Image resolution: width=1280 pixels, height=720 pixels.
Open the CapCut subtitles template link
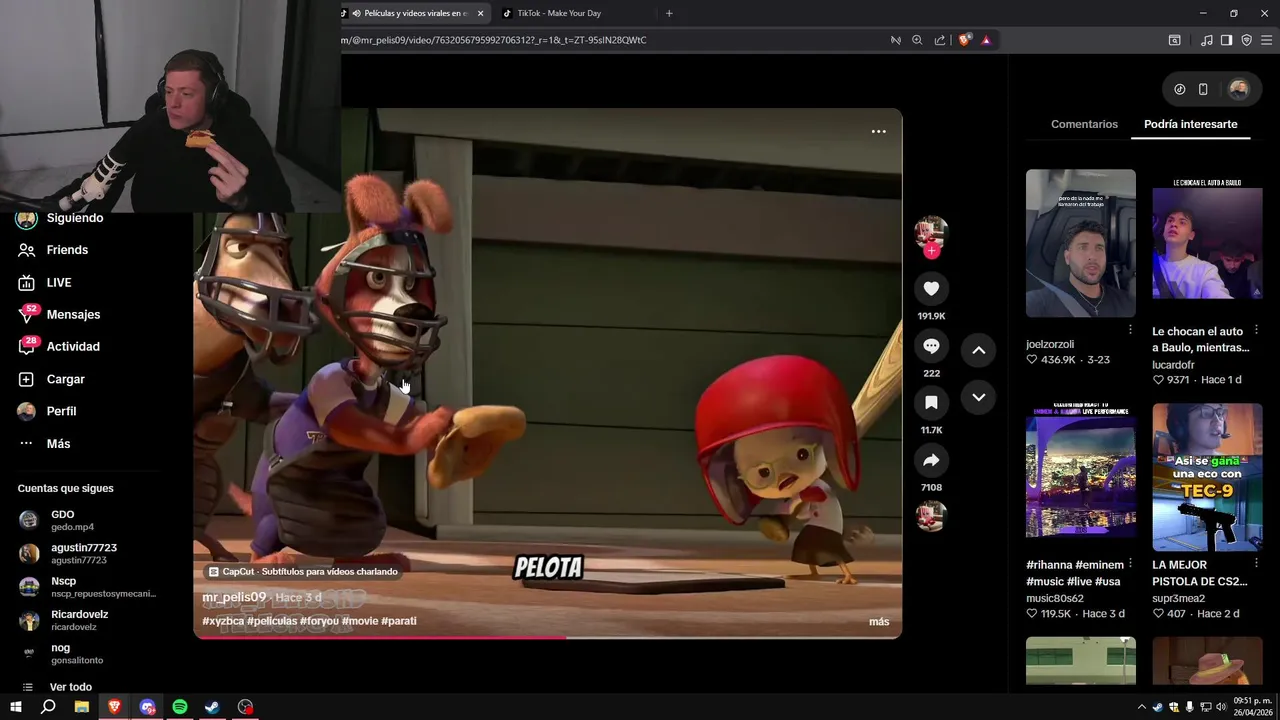coord(303,572)
